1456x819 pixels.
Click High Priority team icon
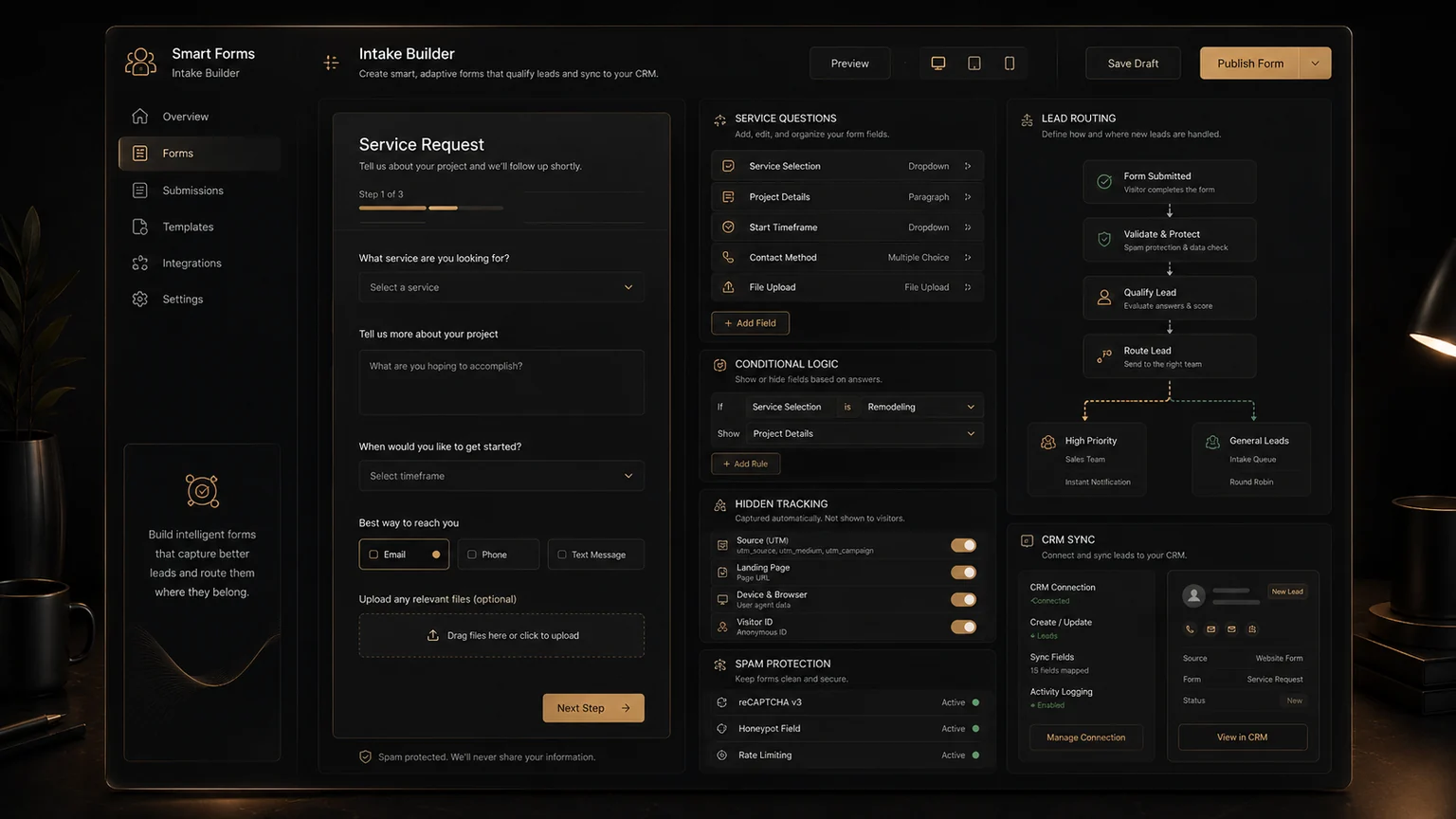coord(1048,442)
